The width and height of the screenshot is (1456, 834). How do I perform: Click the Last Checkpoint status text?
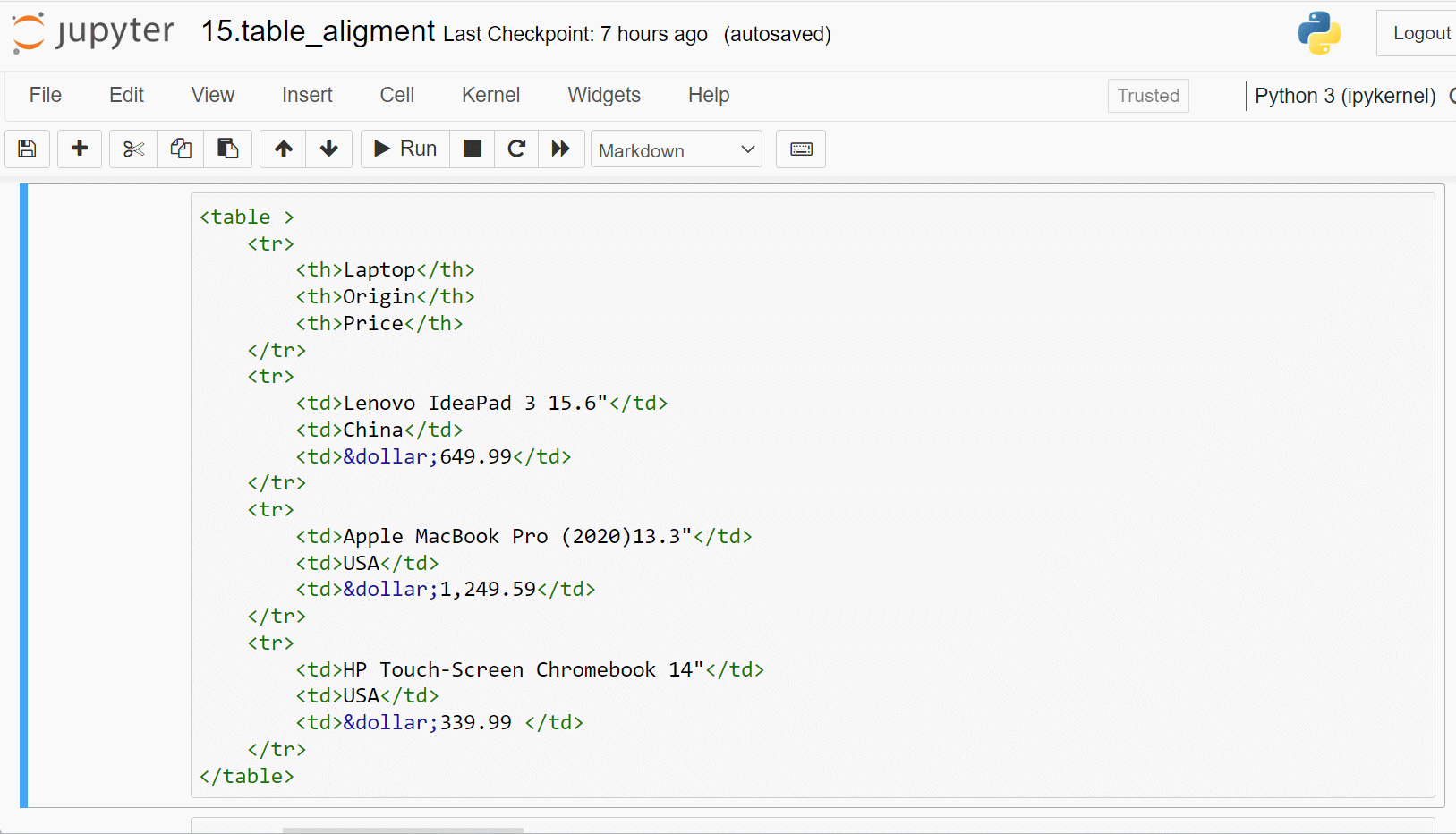point(575,34)
